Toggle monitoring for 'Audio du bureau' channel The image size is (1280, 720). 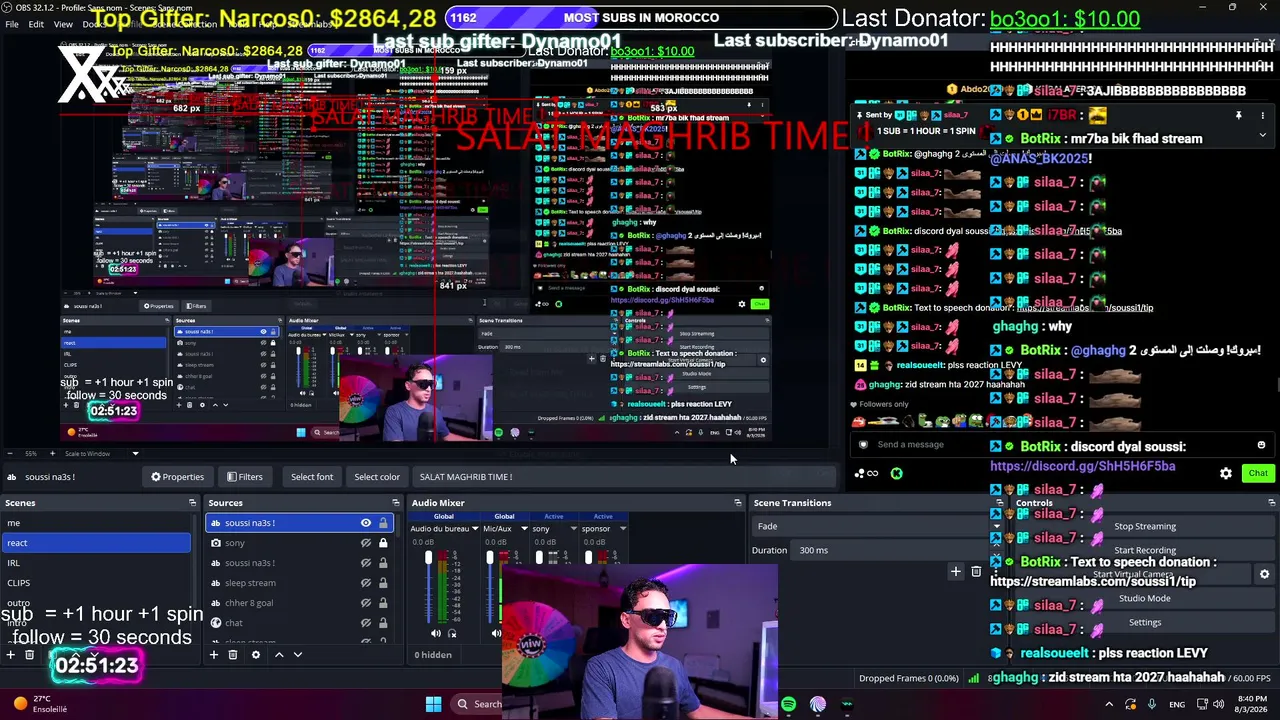452,633
